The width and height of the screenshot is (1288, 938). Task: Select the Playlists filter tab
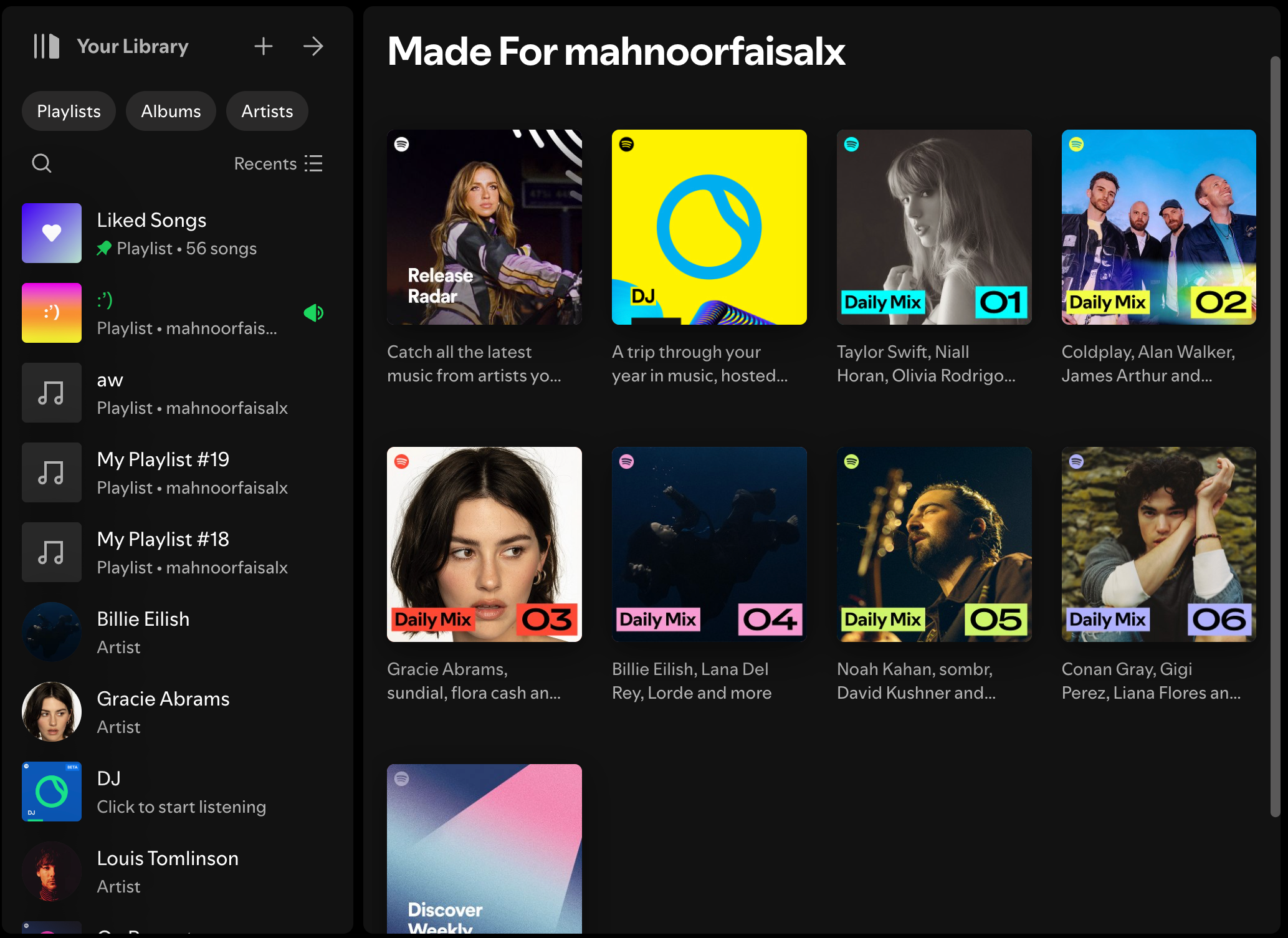coord(69,111)
